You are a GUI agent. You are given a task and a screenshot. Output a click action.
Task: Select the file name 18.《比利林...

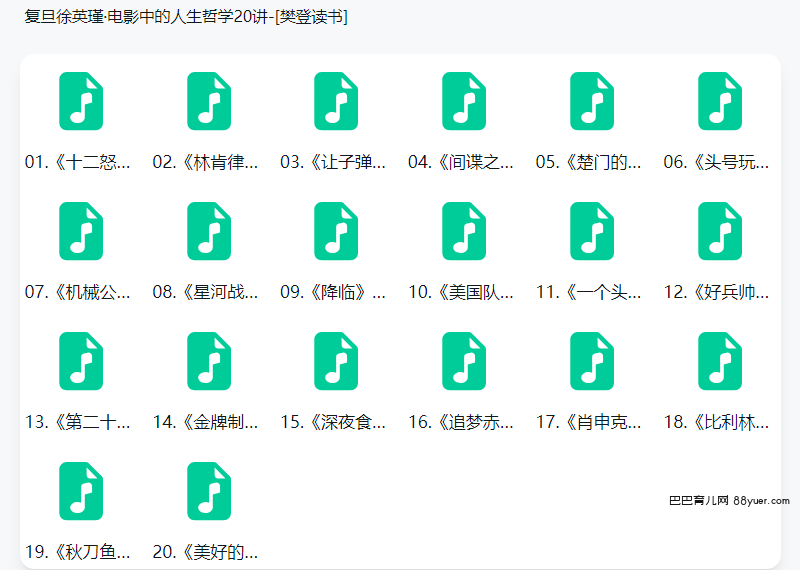(x=716, y=423)
